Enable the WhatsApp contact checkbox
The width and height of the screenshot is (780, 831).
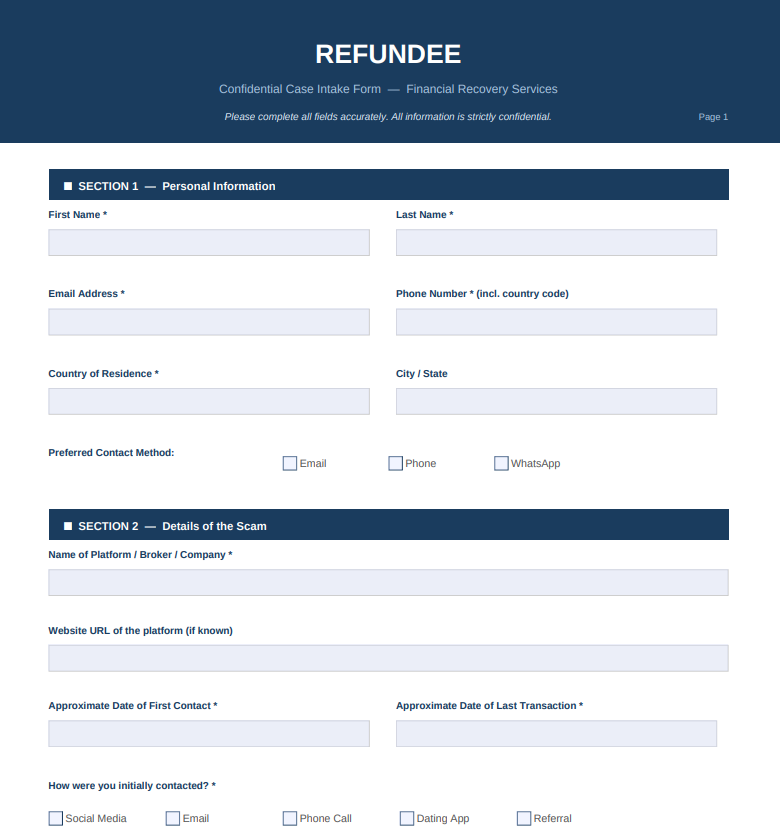pyautogui.click(x=501, y=463)
